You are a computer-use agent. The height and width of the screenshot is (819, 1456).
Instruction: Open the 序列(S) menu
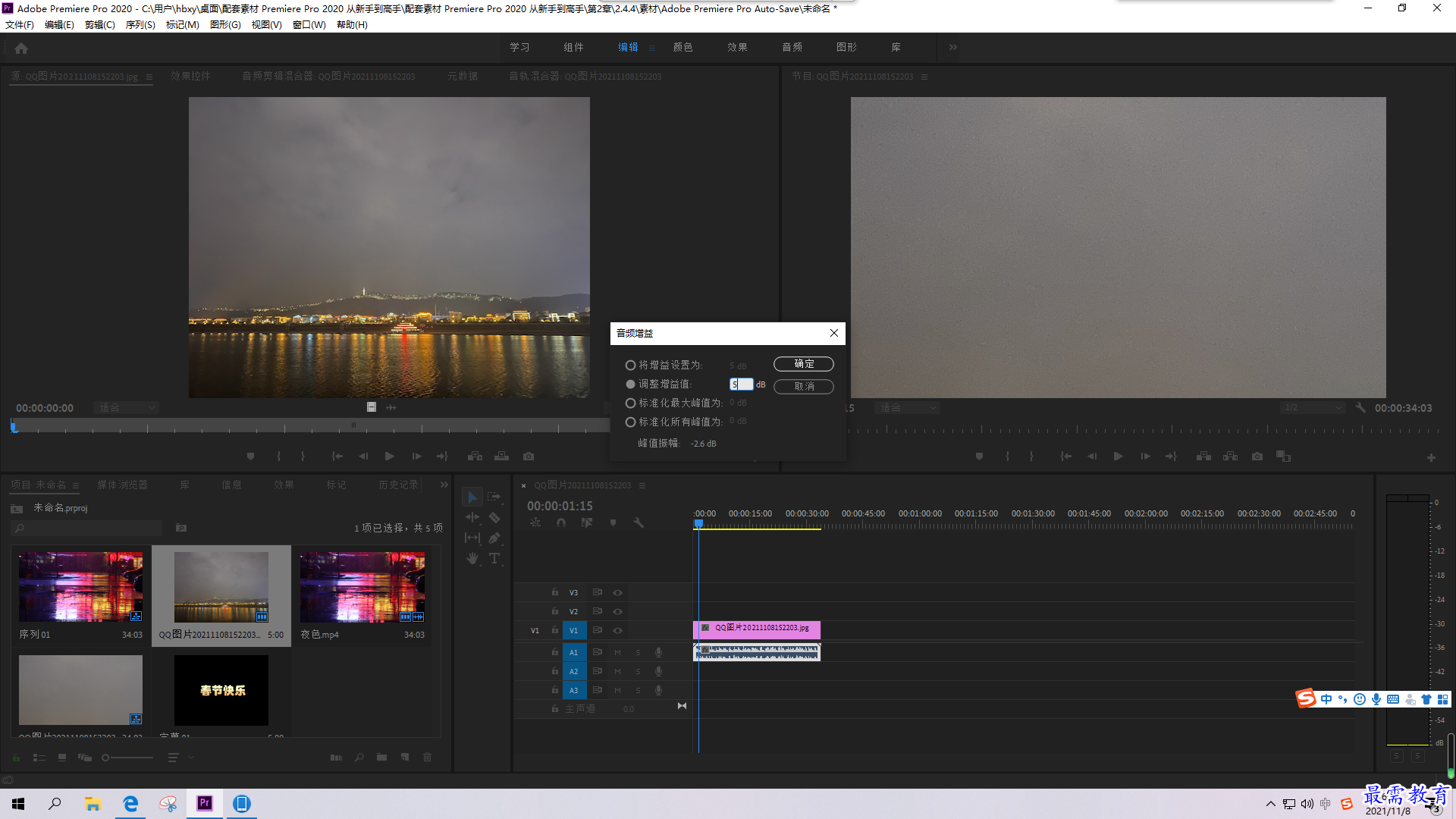(x=140, y=25)
